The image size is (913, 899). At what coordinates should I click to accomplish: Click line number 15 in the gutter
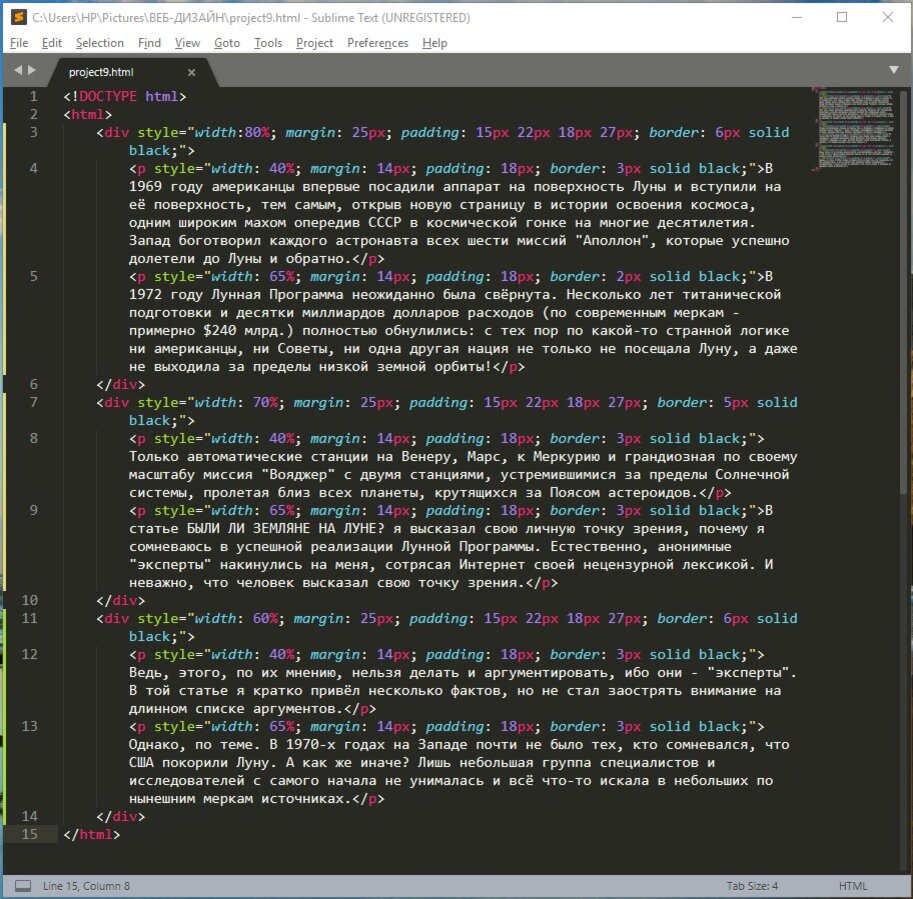point(30,834)
